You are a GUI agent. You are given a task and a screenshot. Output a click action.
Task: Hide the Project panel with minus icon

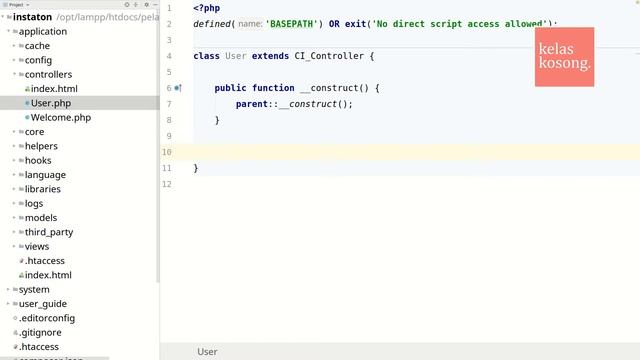tap(156, 4)
